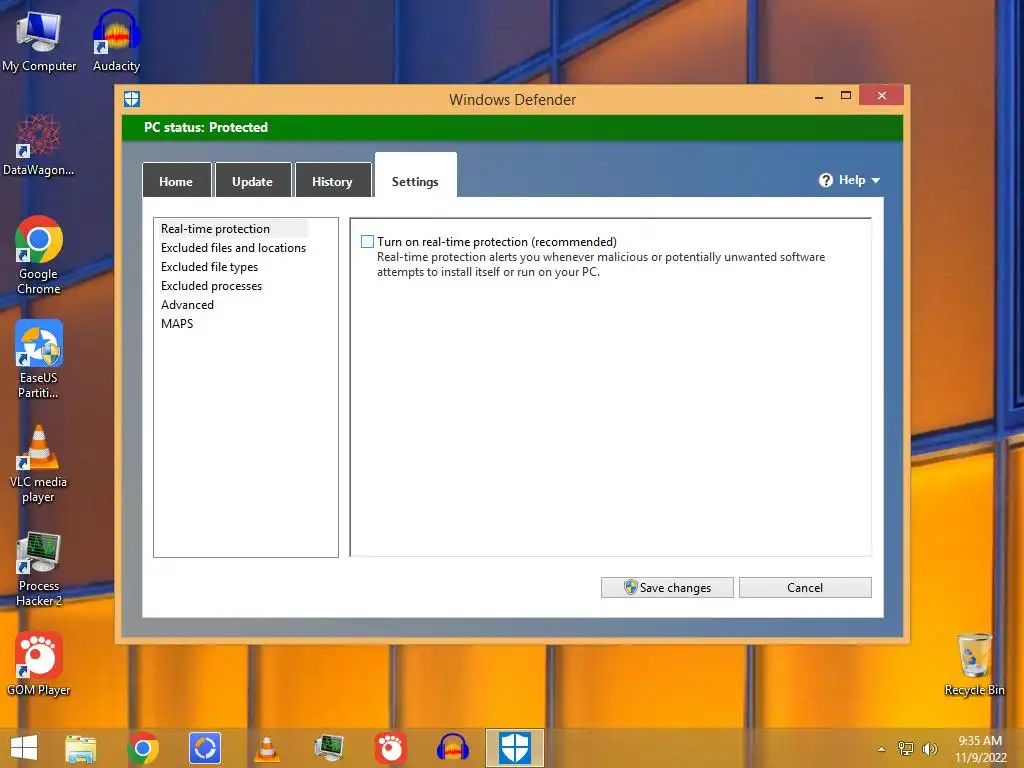Launch Chrome from the taskbar

coord(143,748)
